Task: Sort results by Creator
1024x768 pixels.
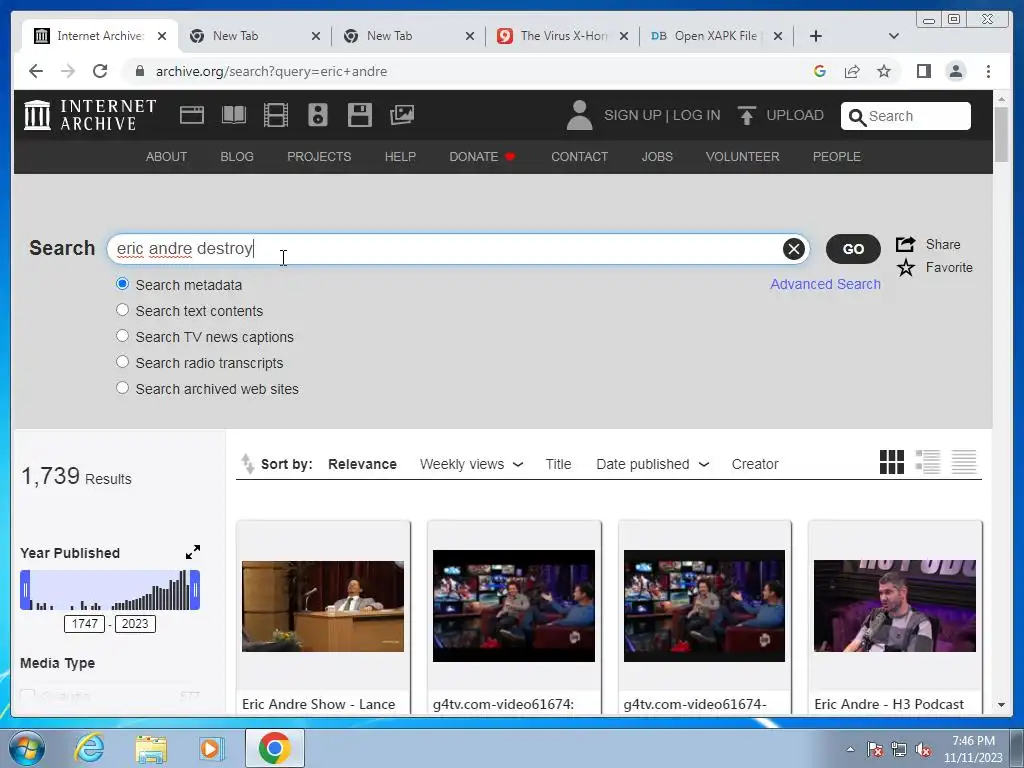Action: (755, 464)
